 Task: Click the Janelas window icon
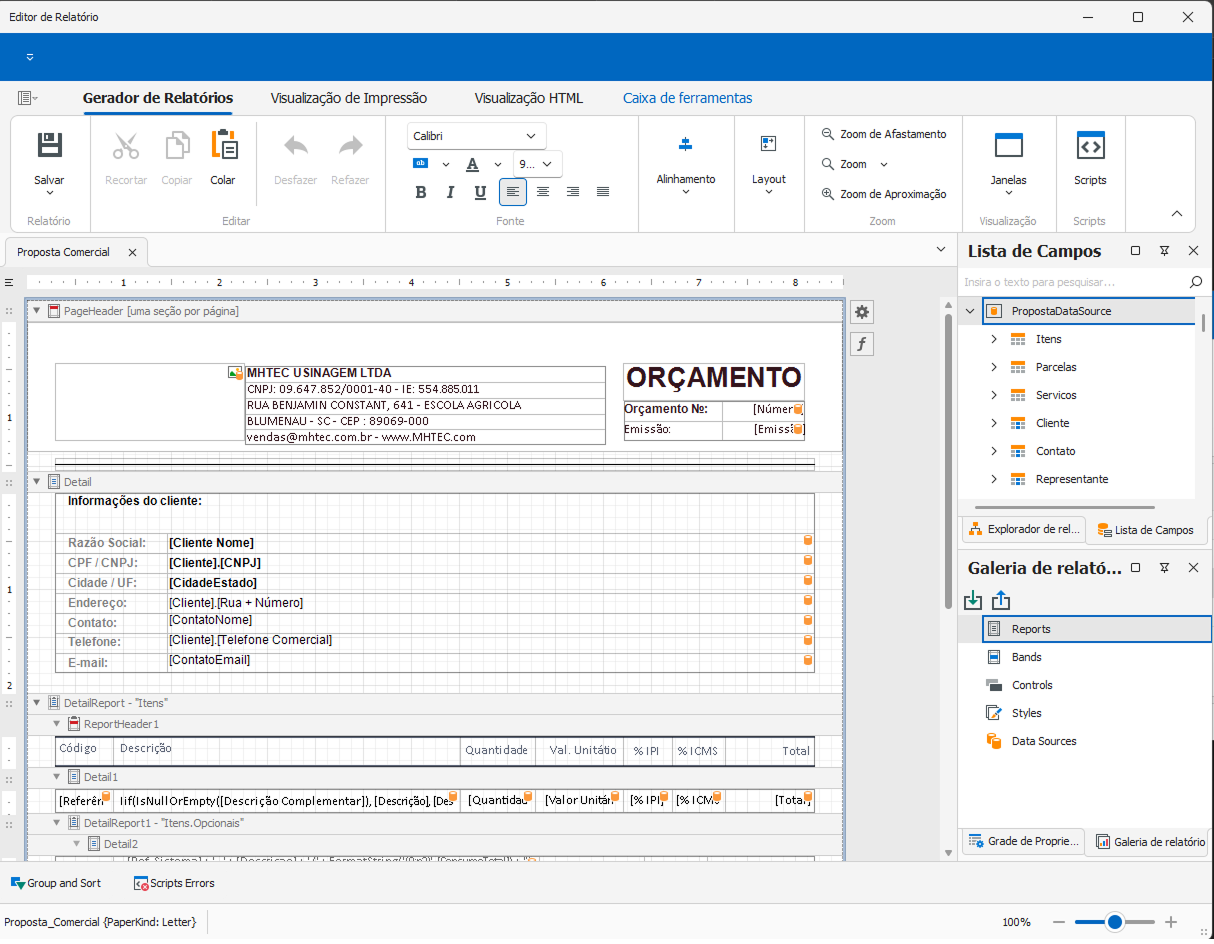pos(1008,146)
